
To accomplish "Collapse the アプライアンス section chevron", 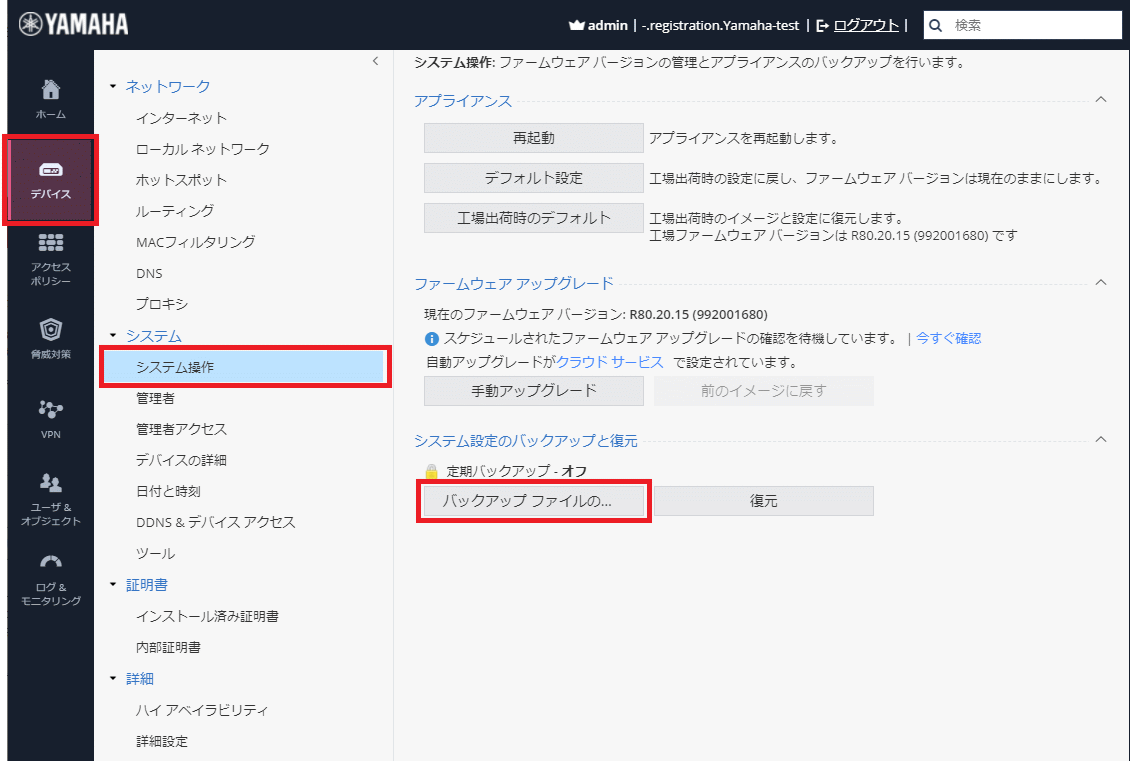I will click(1101, 100).
